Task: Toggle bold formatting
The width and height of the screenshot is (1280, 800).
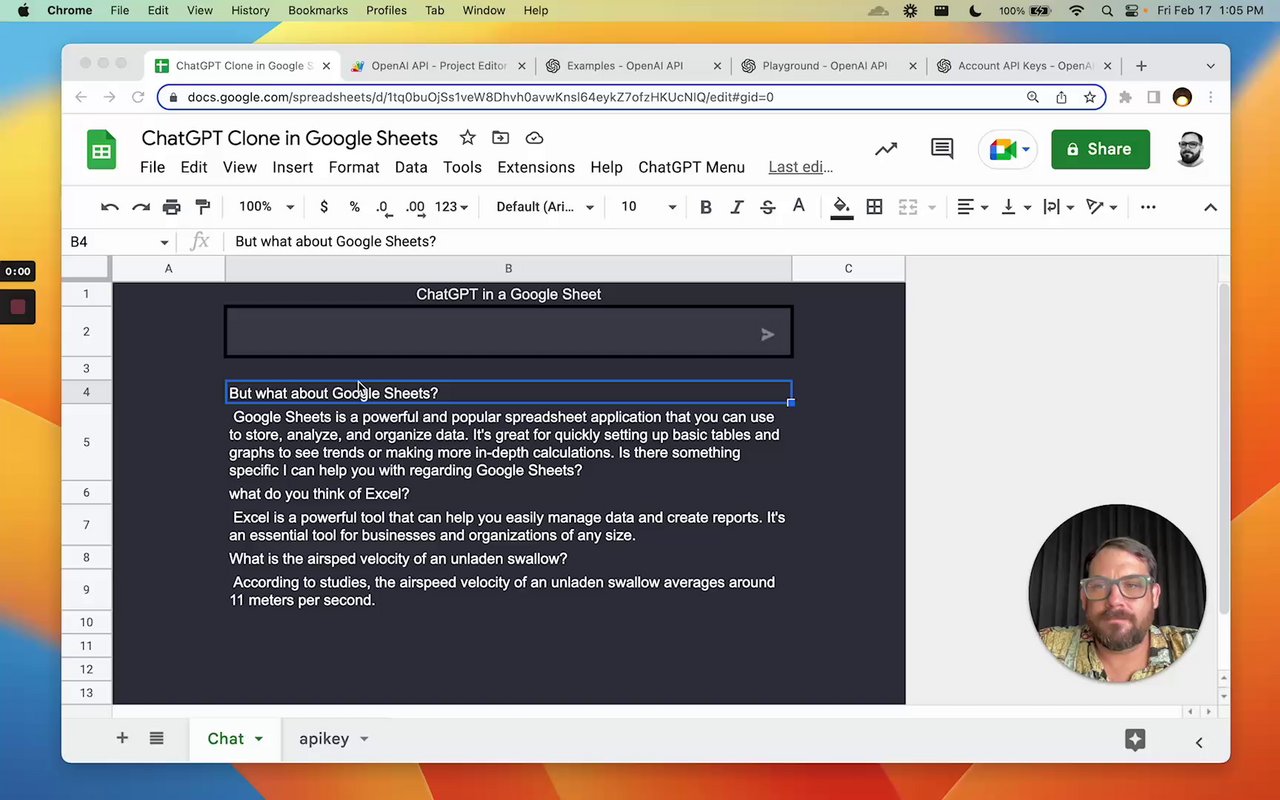Action: click(706, 207)
